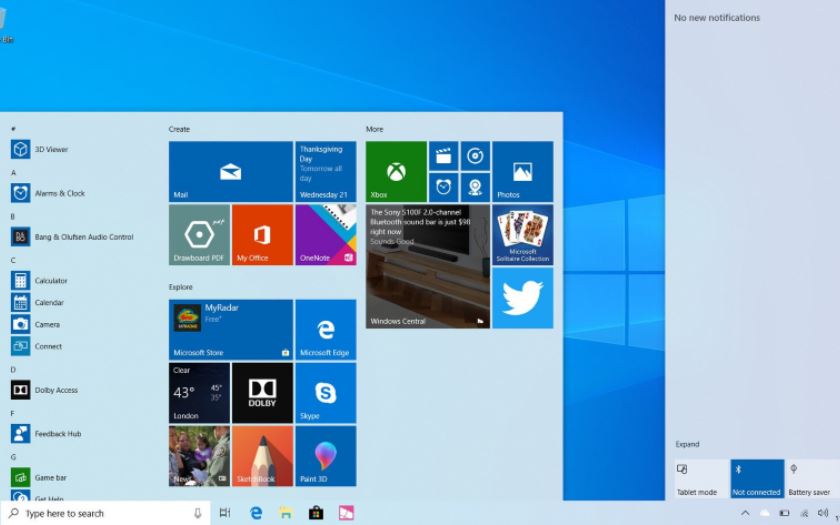Click the taskbar search box
This screenshot has width=840, height=525.
pyautogui.click(x=105, y=513)
